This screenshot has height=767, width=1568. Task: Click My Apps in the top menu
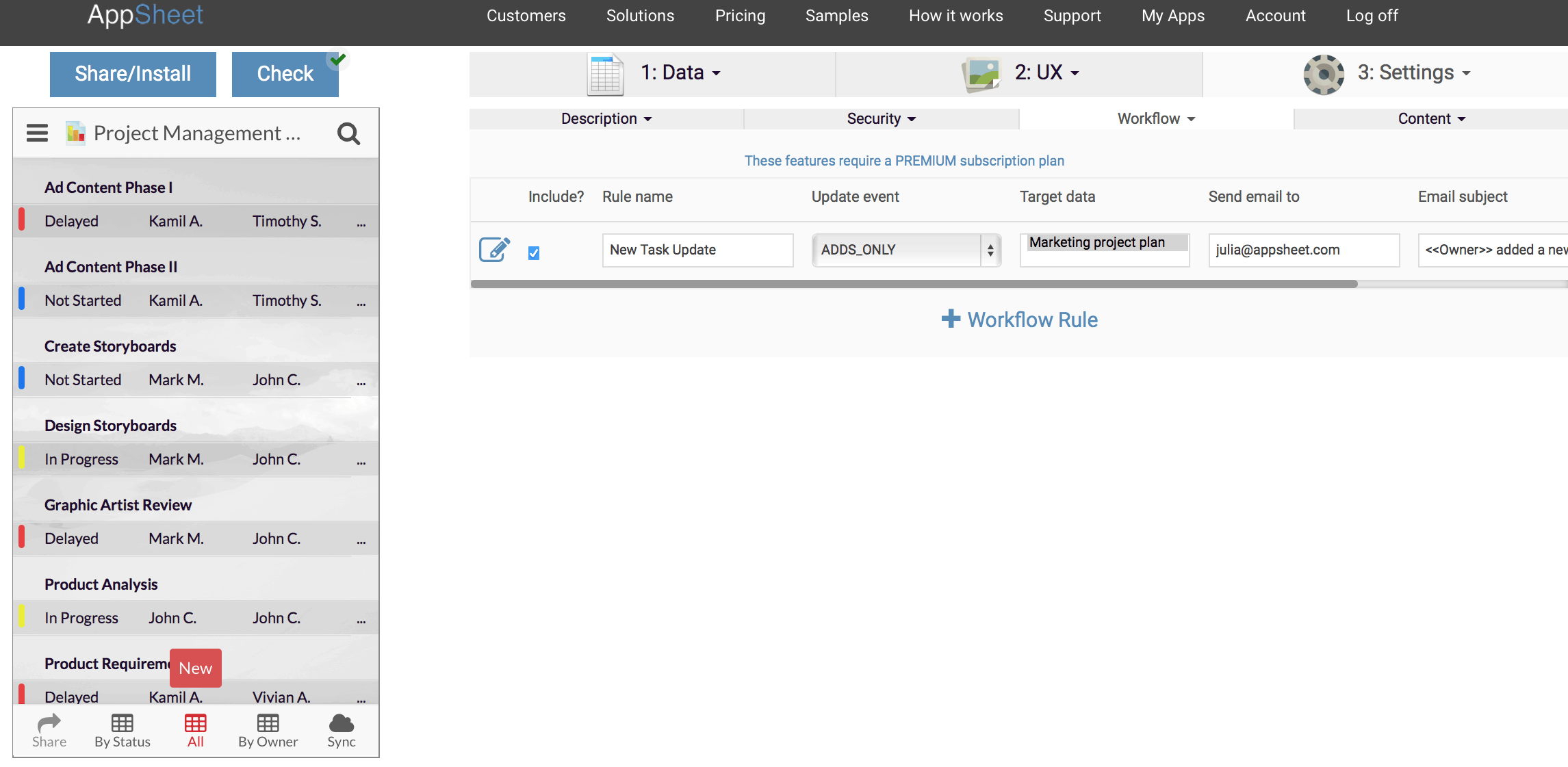[x=1172, y=15]
